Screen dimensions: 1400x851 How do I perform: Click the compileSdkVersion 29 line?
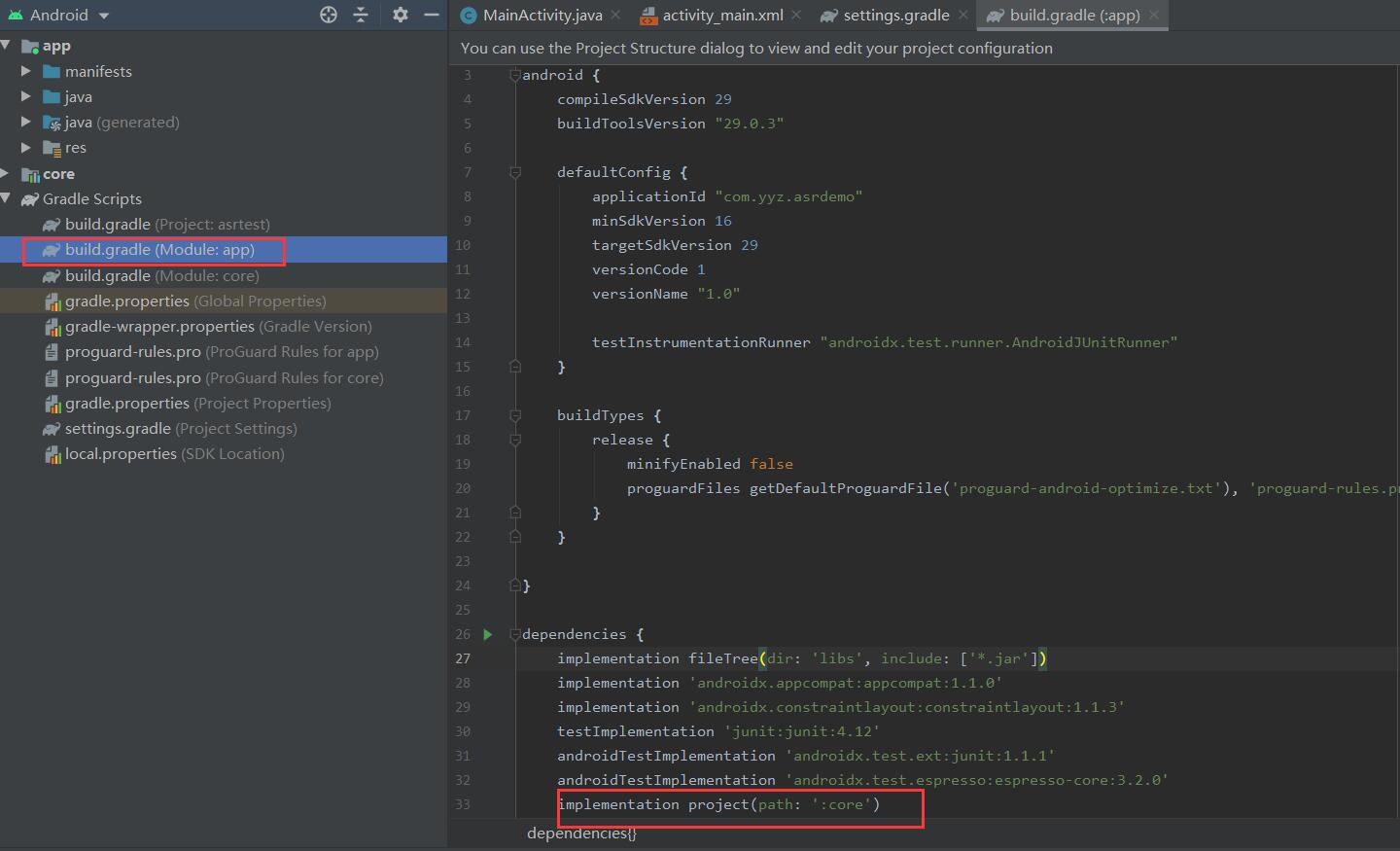644,99
